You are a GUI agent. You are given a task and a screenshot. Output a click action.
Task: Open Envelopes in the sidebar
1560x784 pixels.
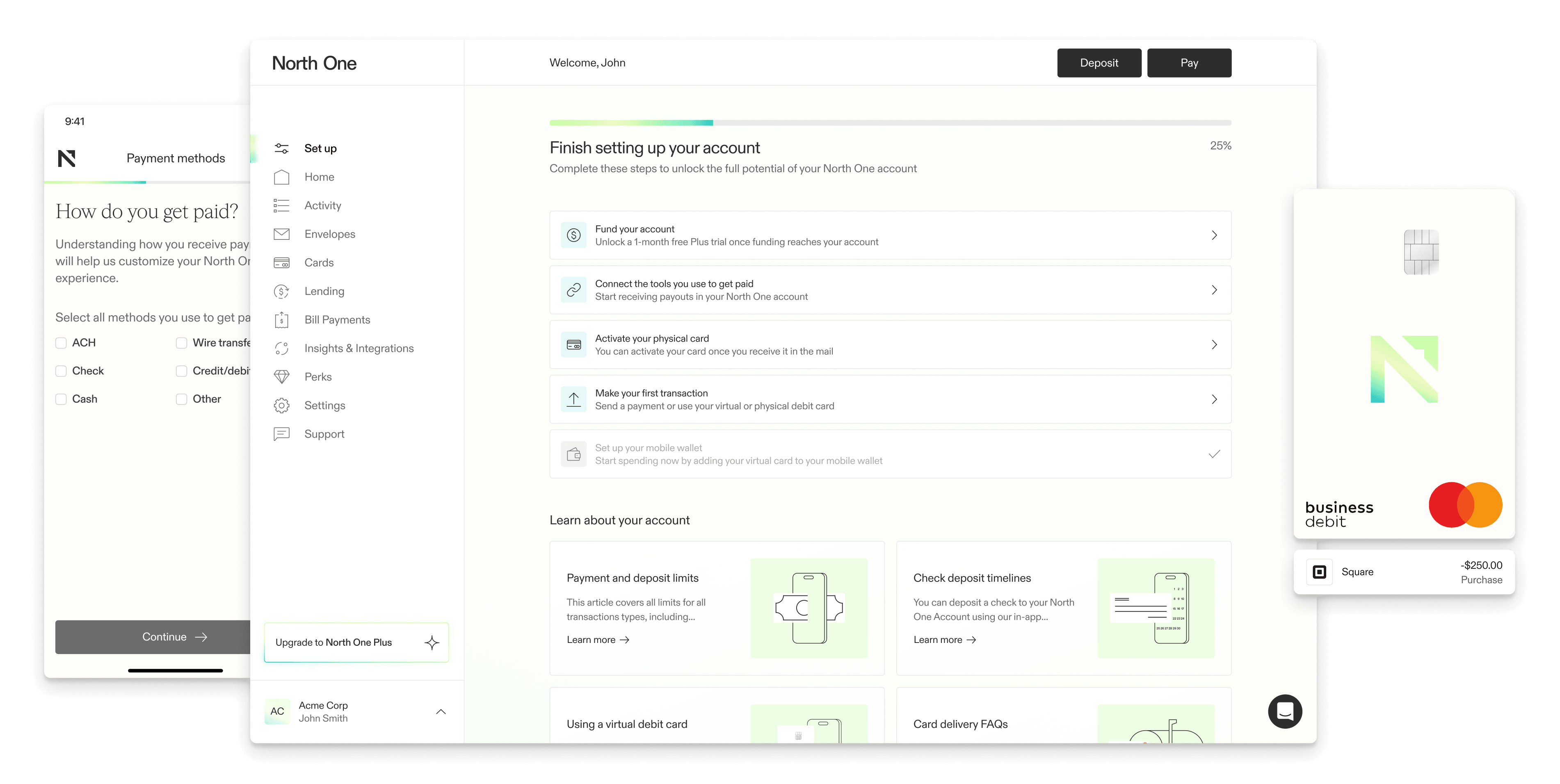[x=330, y=234]
